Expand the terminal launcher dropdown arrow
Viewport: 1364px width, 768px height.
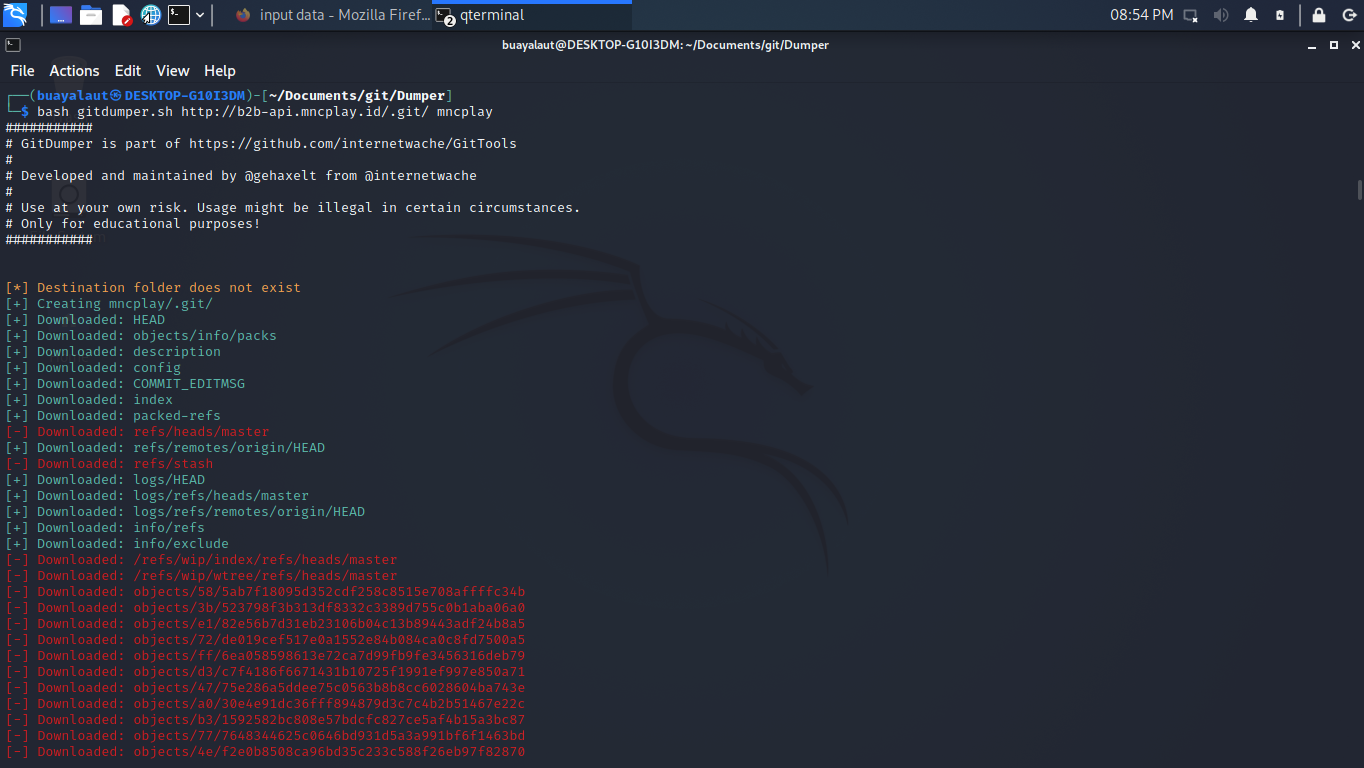click(x=201, y=15)
